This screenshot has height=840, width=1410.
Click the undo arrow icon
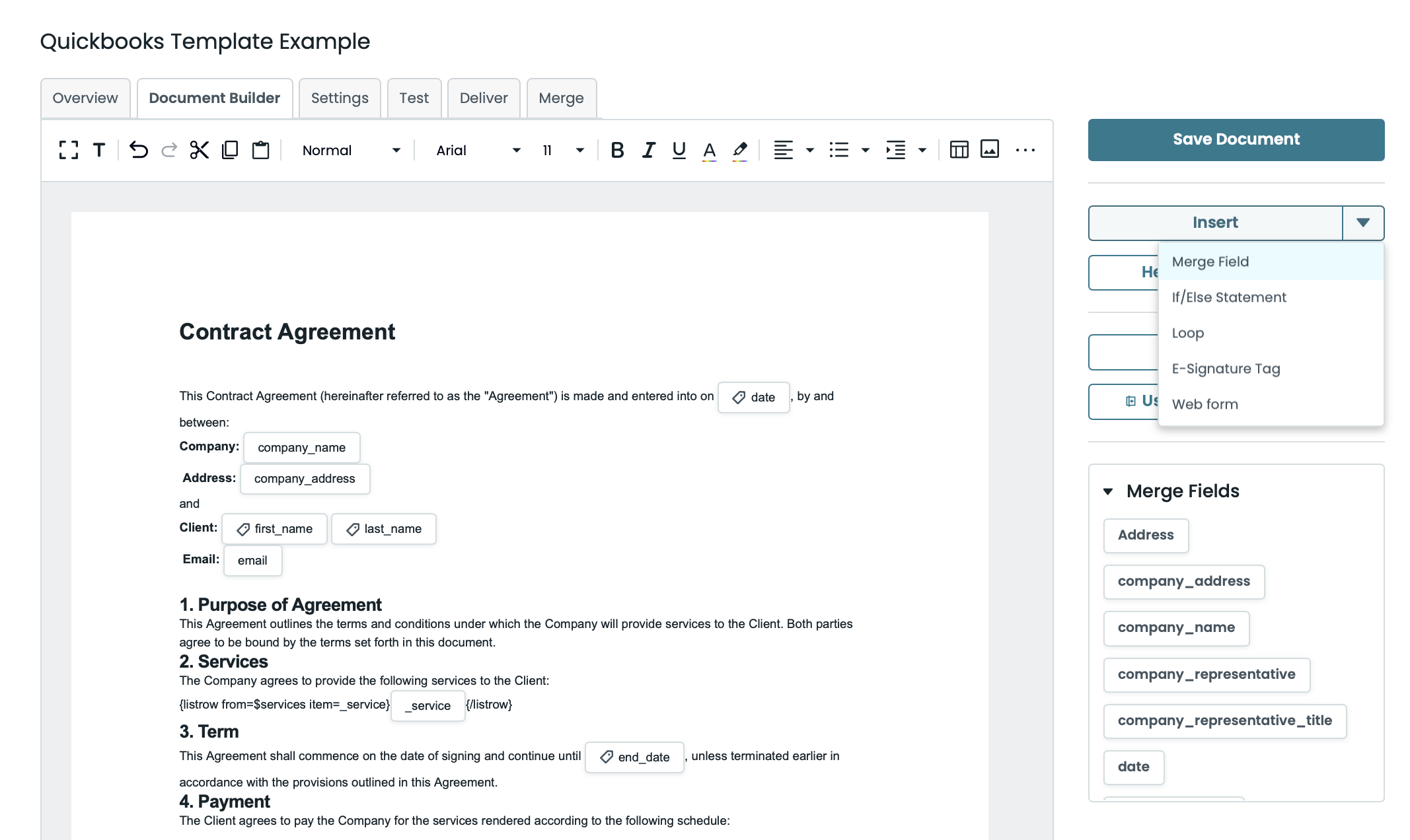click(138, 150)
